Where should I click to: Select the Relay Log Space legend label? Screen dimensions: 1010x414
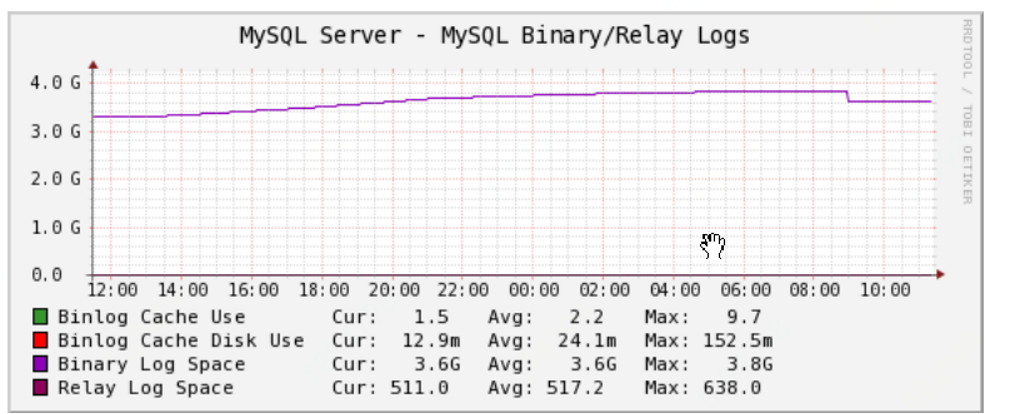[x=146, y=388]
